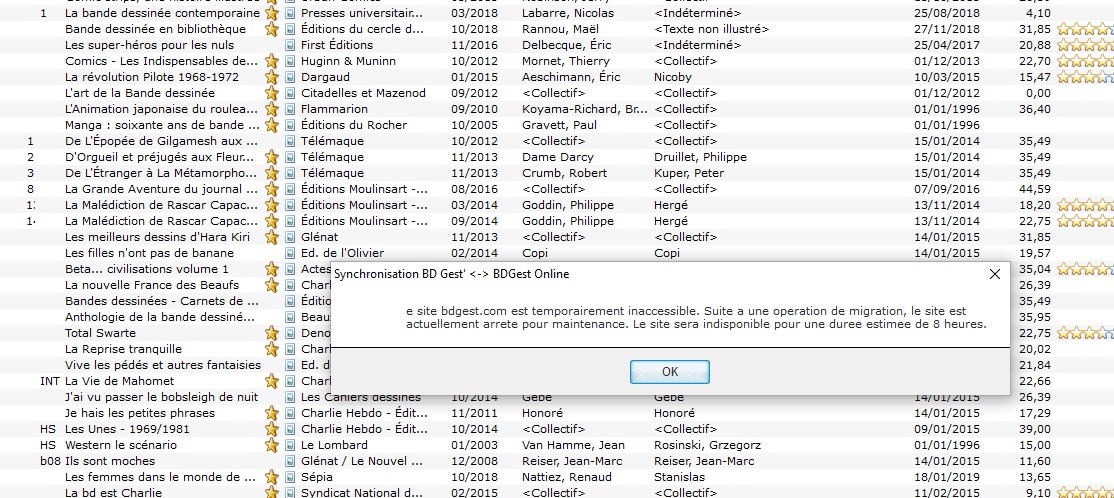
Task: Click the book icon next to Le Lombard
Action: [x=290, y=445]
